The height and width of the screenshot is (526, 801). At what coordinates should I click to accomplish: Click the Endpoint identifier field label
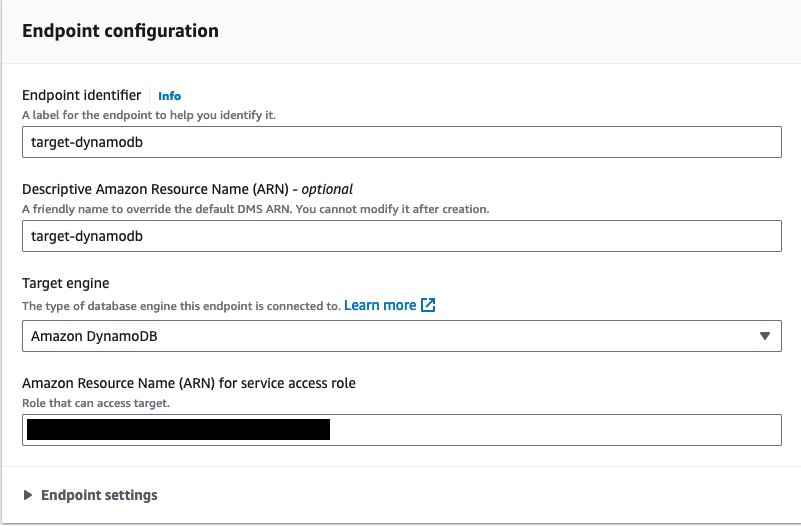81,95
